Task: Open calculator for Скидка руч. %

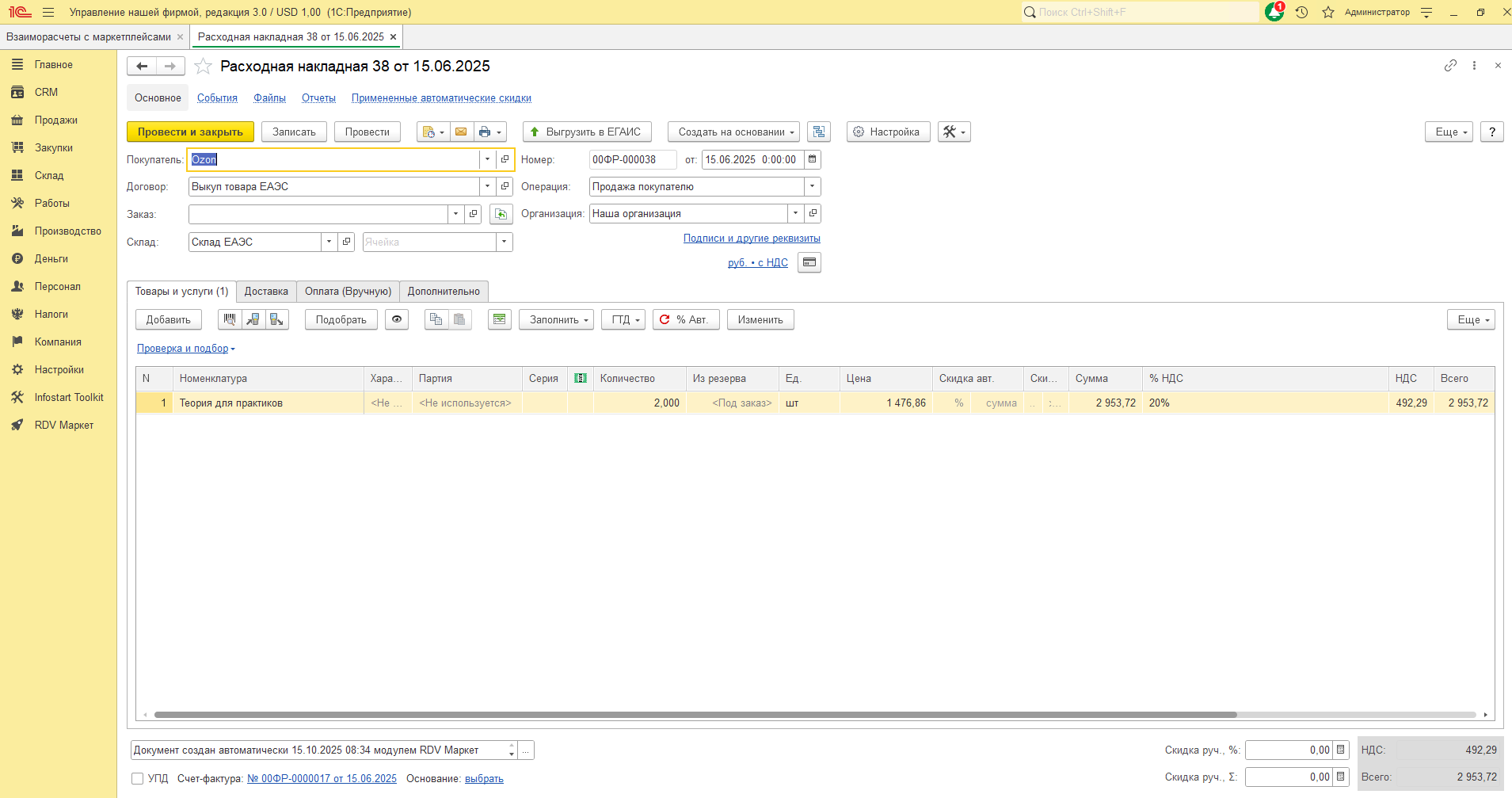Action: click(1340, 750)
